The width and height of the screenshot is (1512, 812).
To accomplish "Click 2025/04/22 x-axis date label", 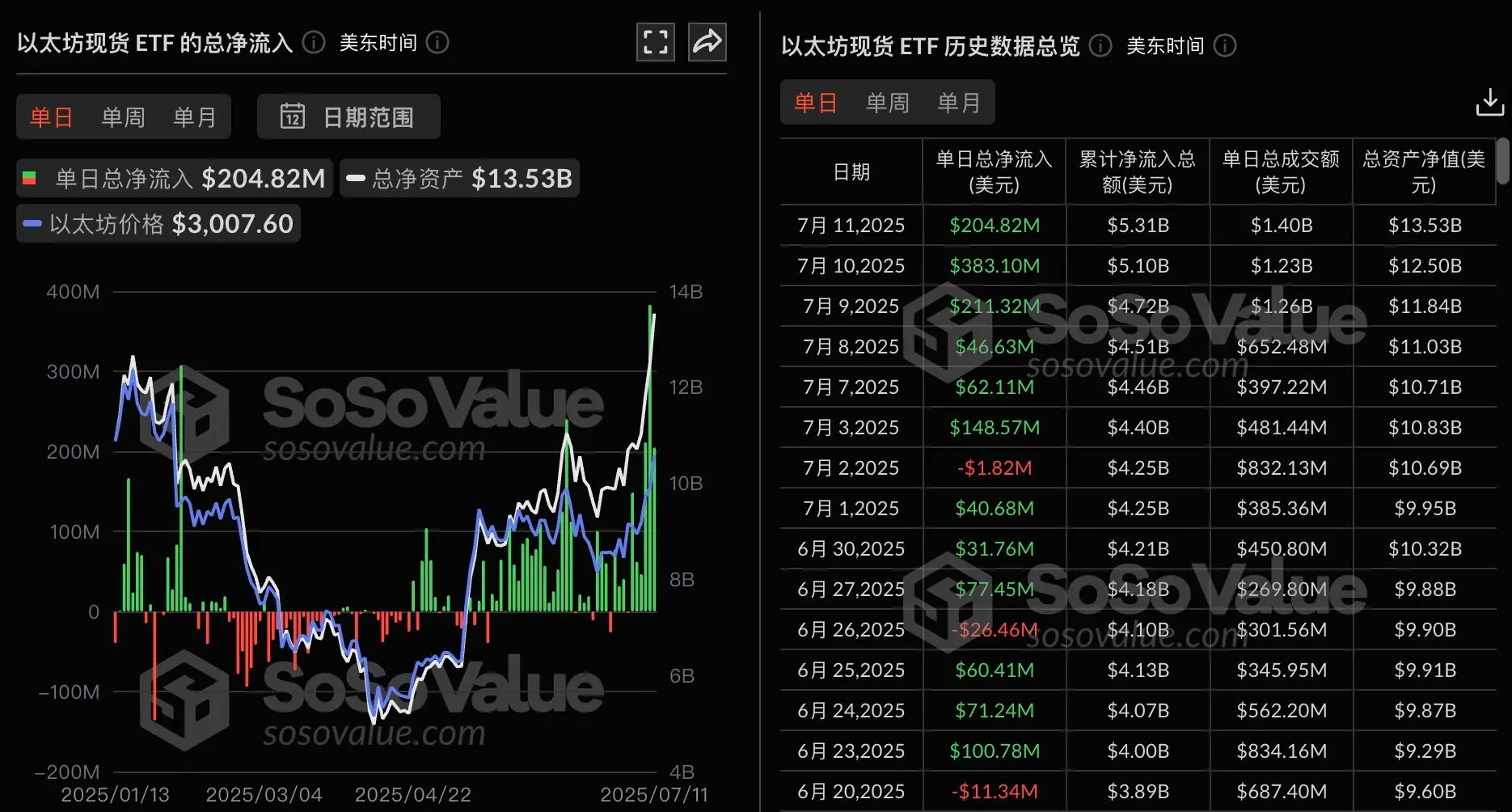I will [x=412, y=794].
